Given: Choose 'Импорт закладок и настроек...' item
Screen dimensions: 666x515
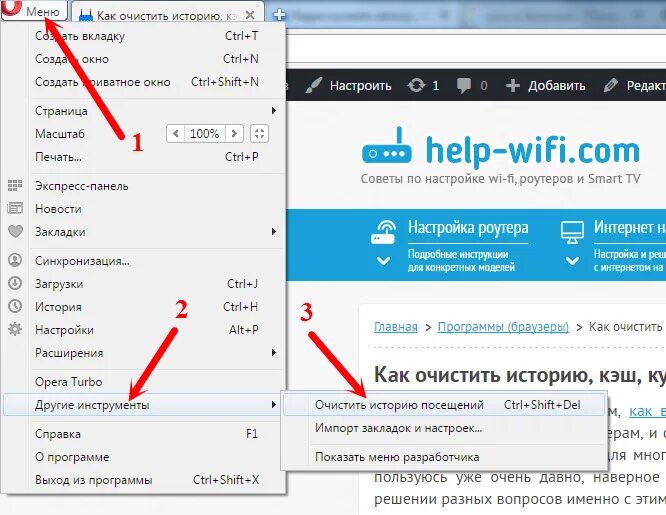Looking at the screenshot, I should pos(444,428).
